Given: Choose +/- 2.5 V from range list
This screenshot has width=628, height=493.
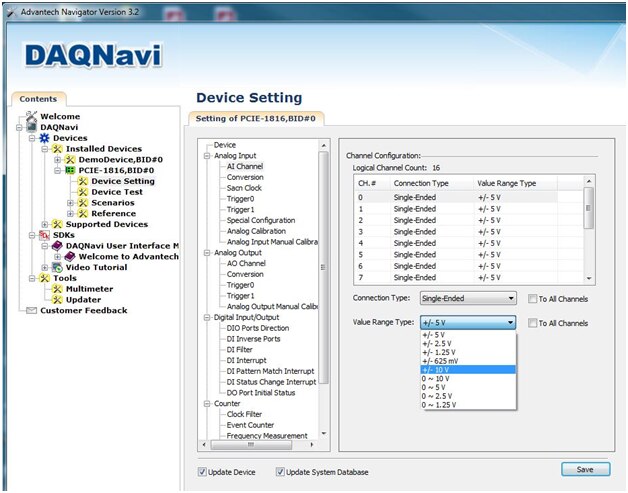Looking at the screenshot, I should 468,344.
